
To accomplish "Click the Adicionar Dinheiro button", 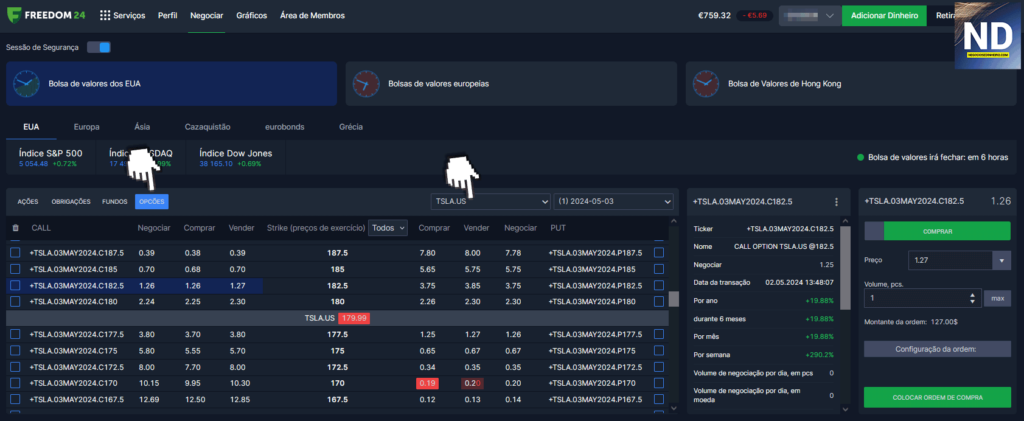I will tap(884, 16).
